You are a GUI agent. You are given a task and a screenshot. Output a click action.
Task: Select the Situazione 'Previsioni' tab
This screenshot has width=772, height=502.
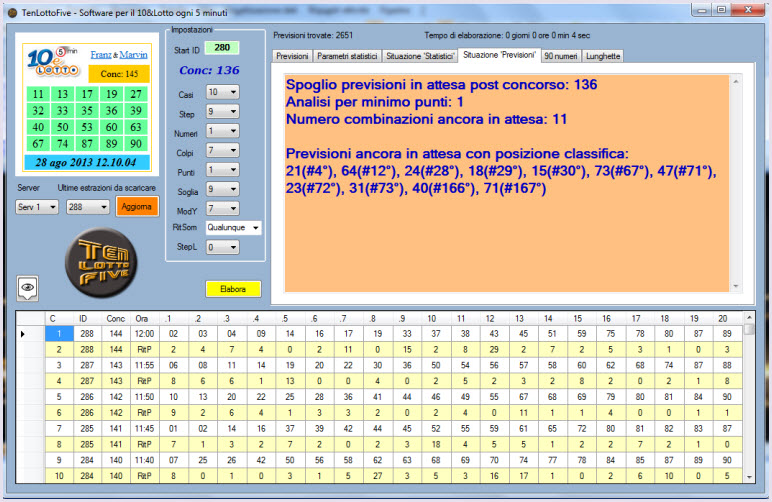pos(499,55)
